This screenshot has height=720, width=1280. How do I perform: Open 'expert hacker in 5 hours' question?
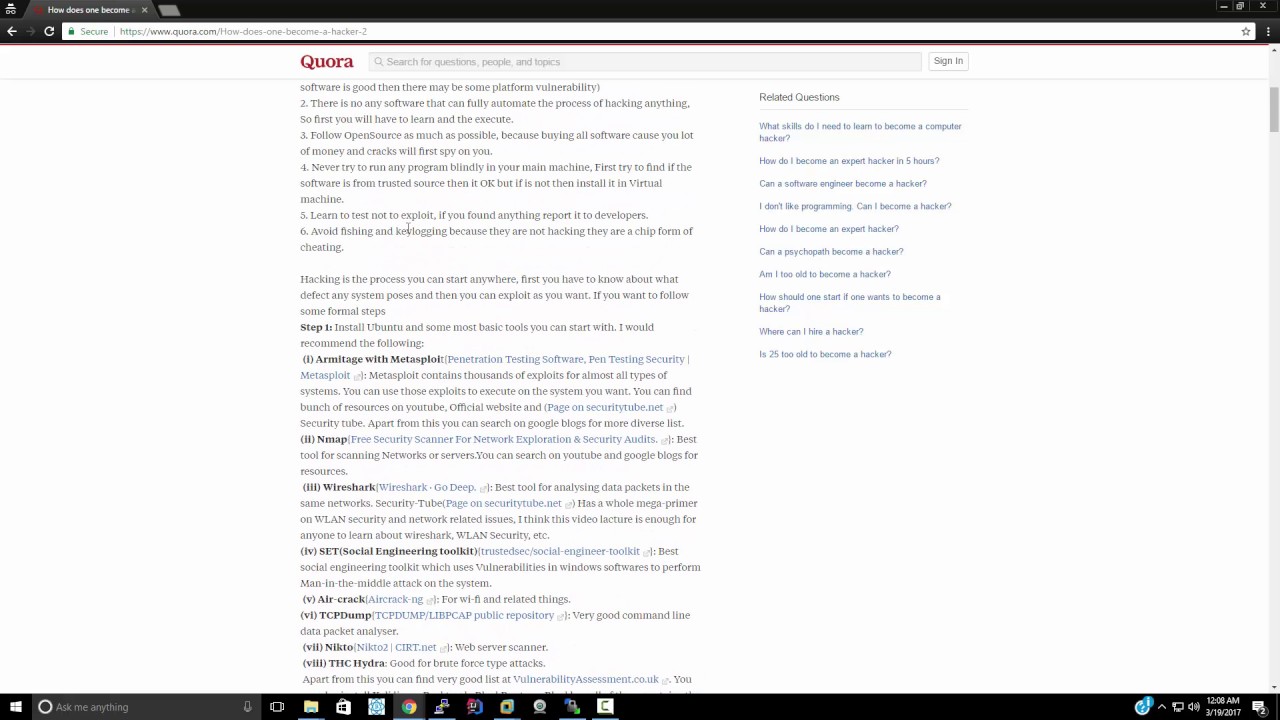(849, 161)
